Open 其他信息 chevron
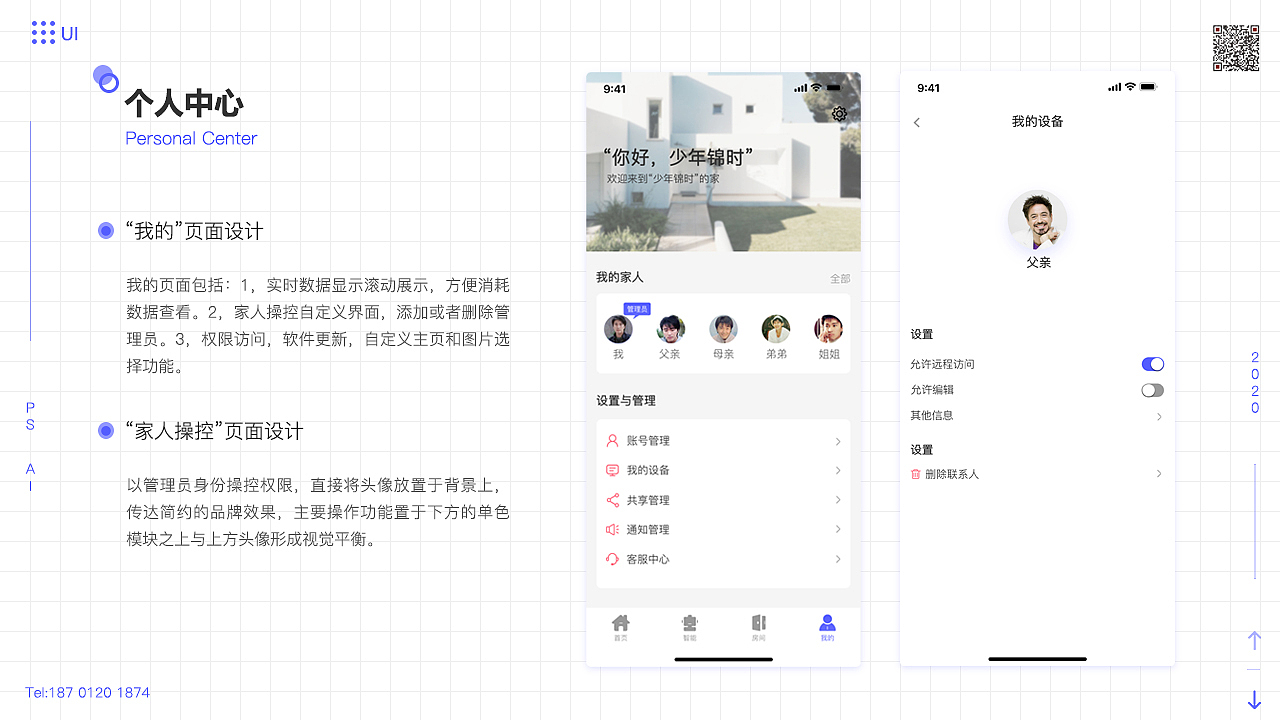 (1159, 416)
